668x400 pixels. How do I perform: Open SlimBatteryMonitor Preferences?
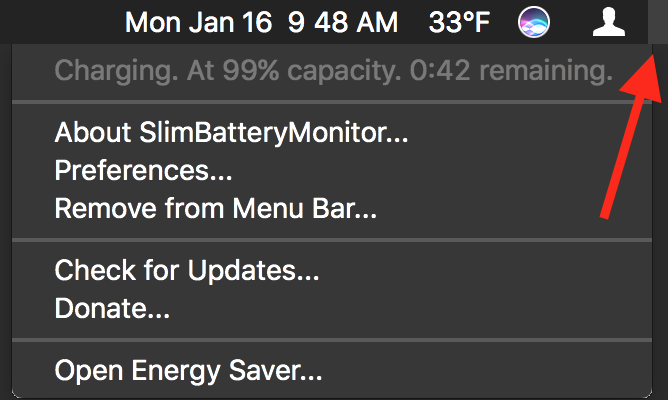(x=143, y=171)
